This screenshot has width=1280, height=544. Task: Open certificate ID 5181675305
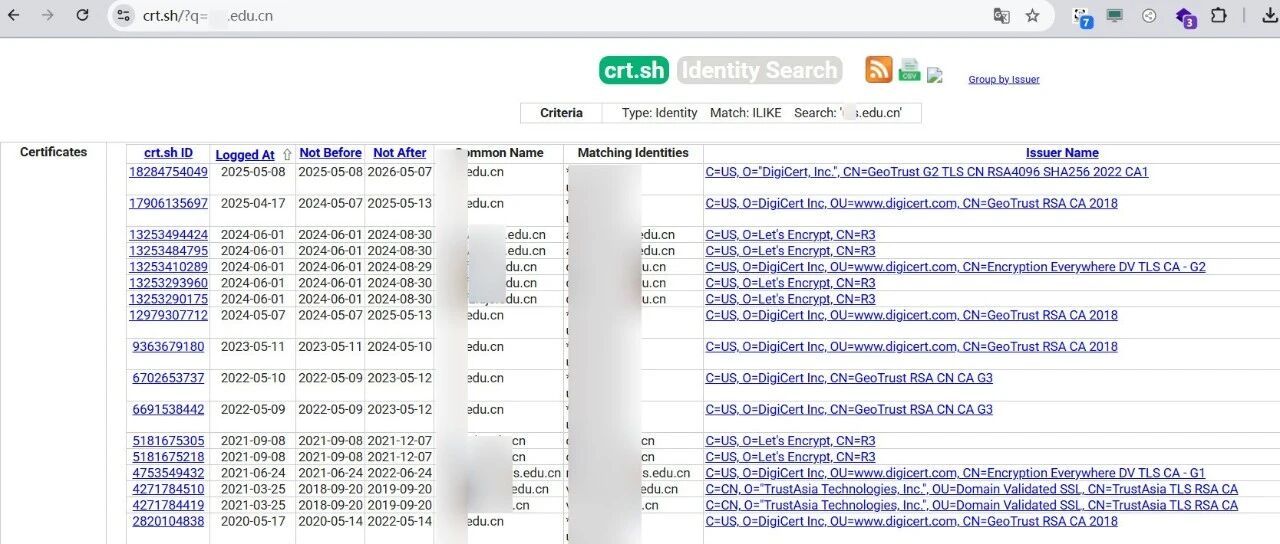pyautogui.click(x=168, y=441)
